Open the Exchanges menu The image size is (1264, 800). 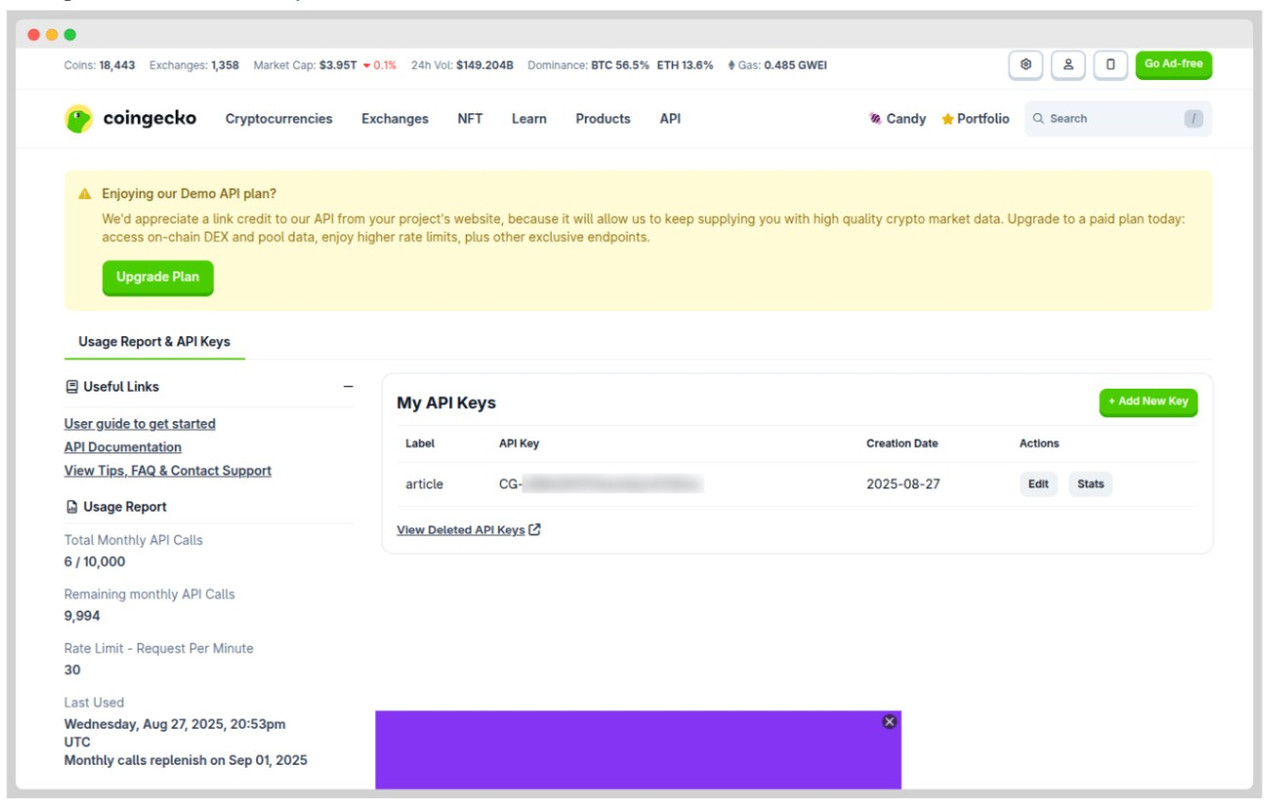coord(395,118)
